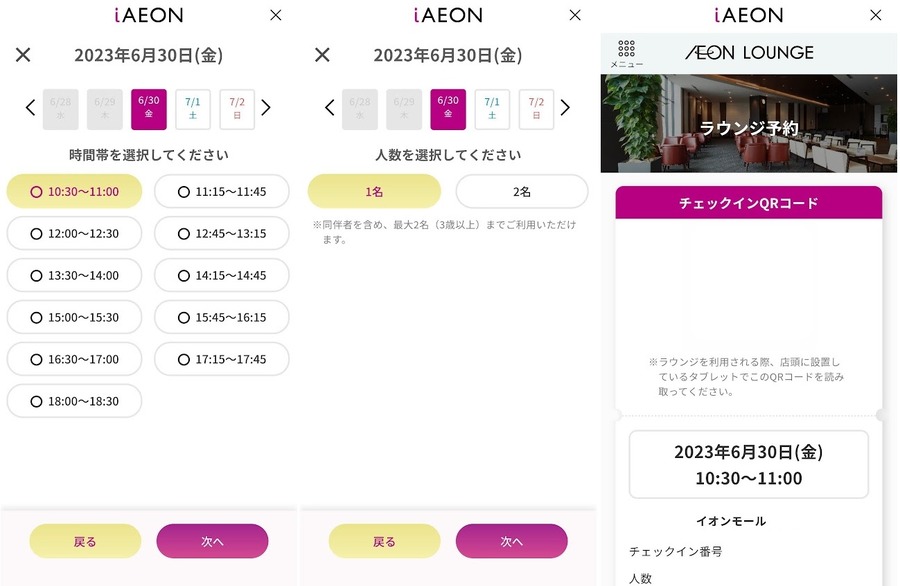Image resolution: width=900 pixels, height=586 pixels.
Task: Tap 次へ on the people-count screen
Action: pyautogui.click(x=512, y=541)
